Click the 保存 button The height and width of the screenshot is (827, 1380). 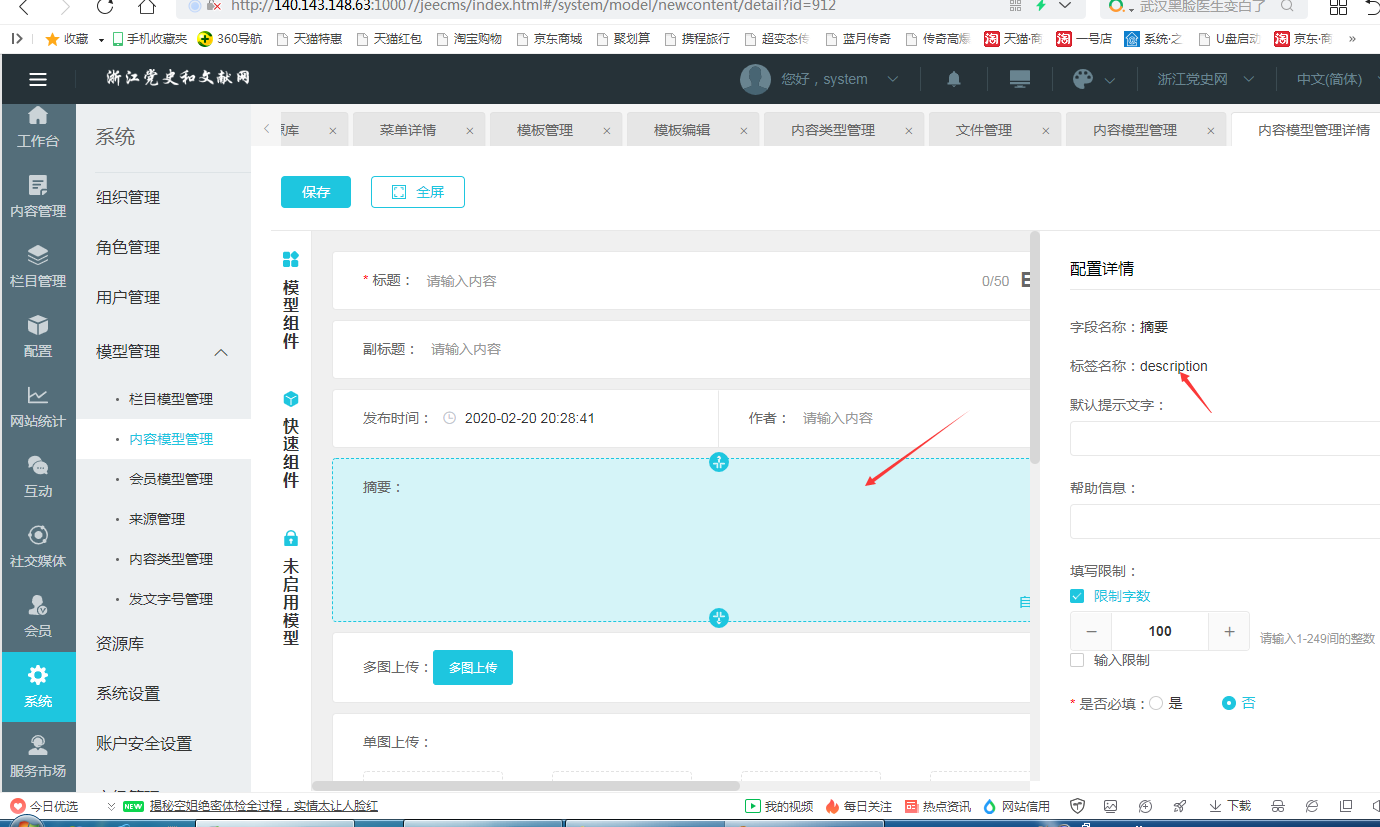316,192
